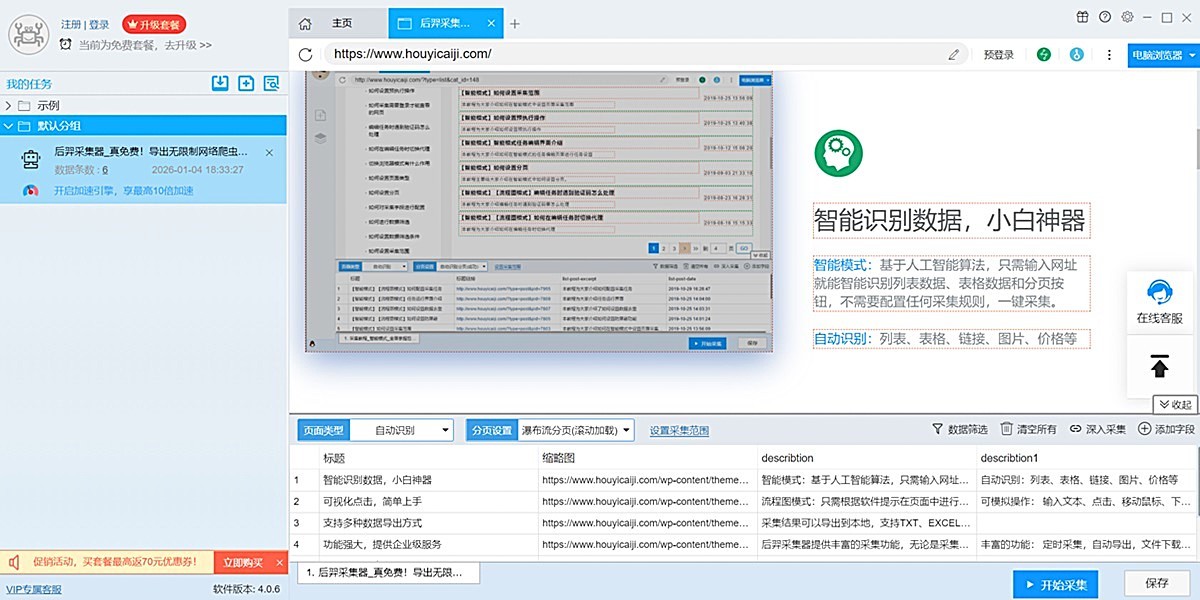
Task: Click the 设置采集范围 link
Action: click(679, 431)
